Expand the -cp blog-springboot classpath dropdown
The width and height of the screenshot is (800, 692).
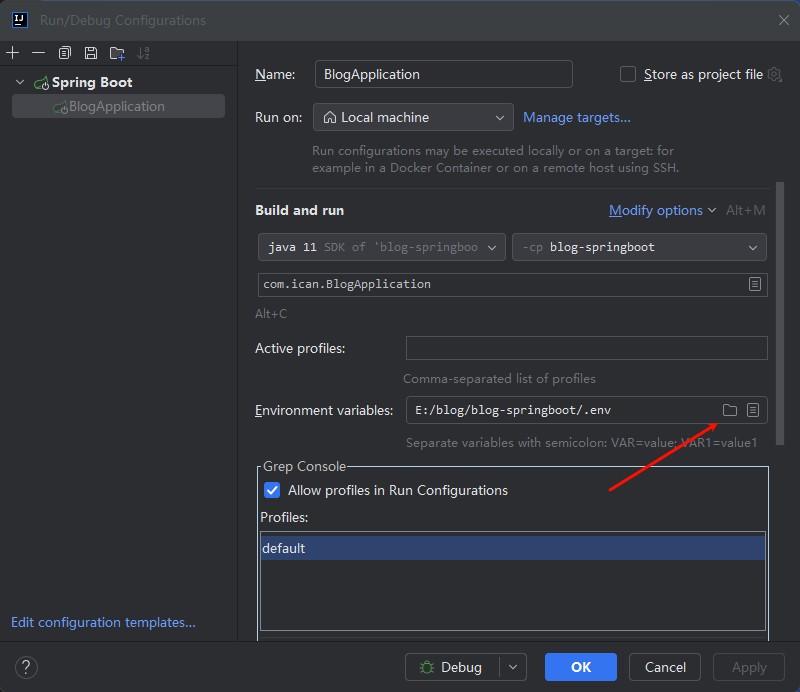pyautogui.click(x=638, y=247)
